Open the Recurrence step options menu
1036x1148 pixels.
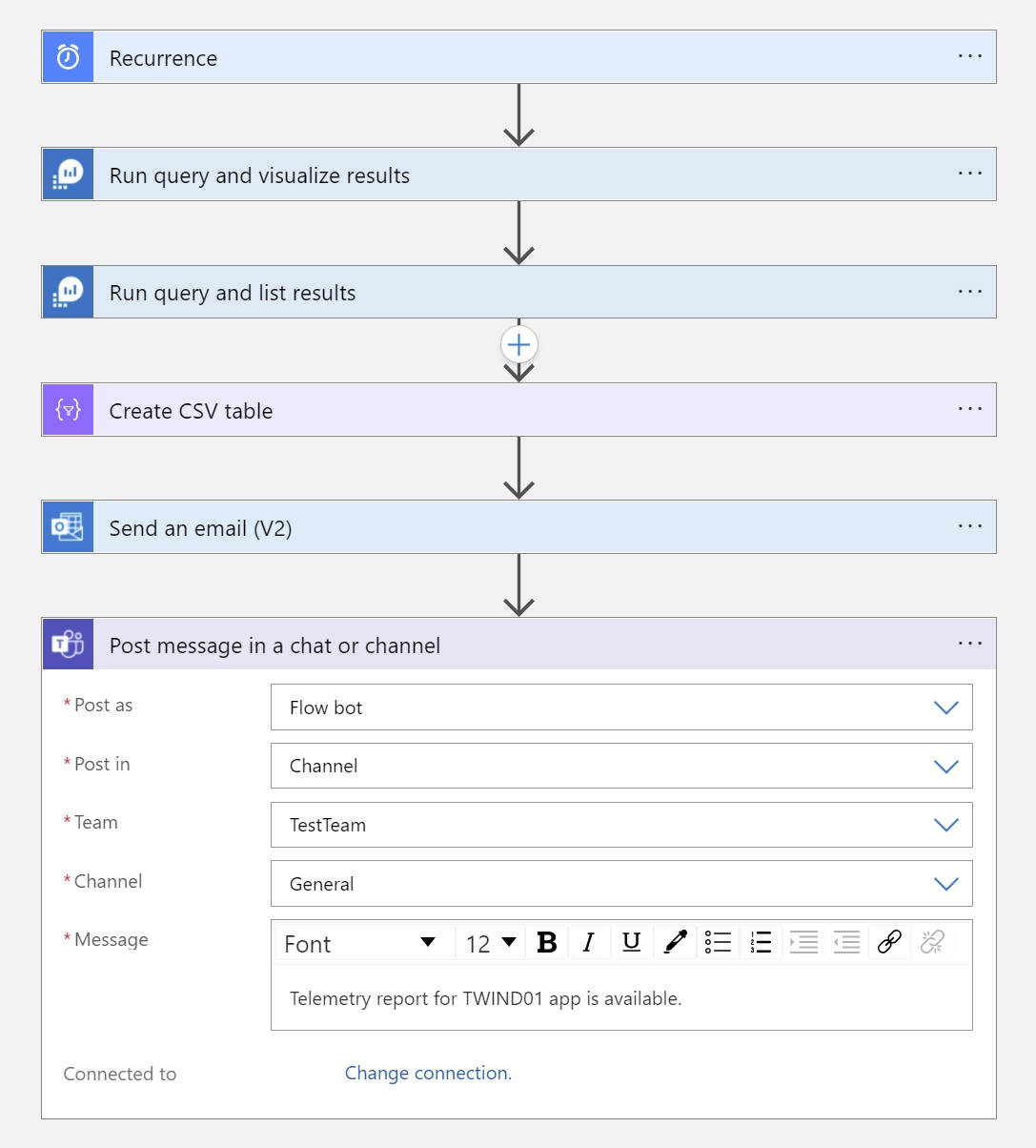(969, 56)
